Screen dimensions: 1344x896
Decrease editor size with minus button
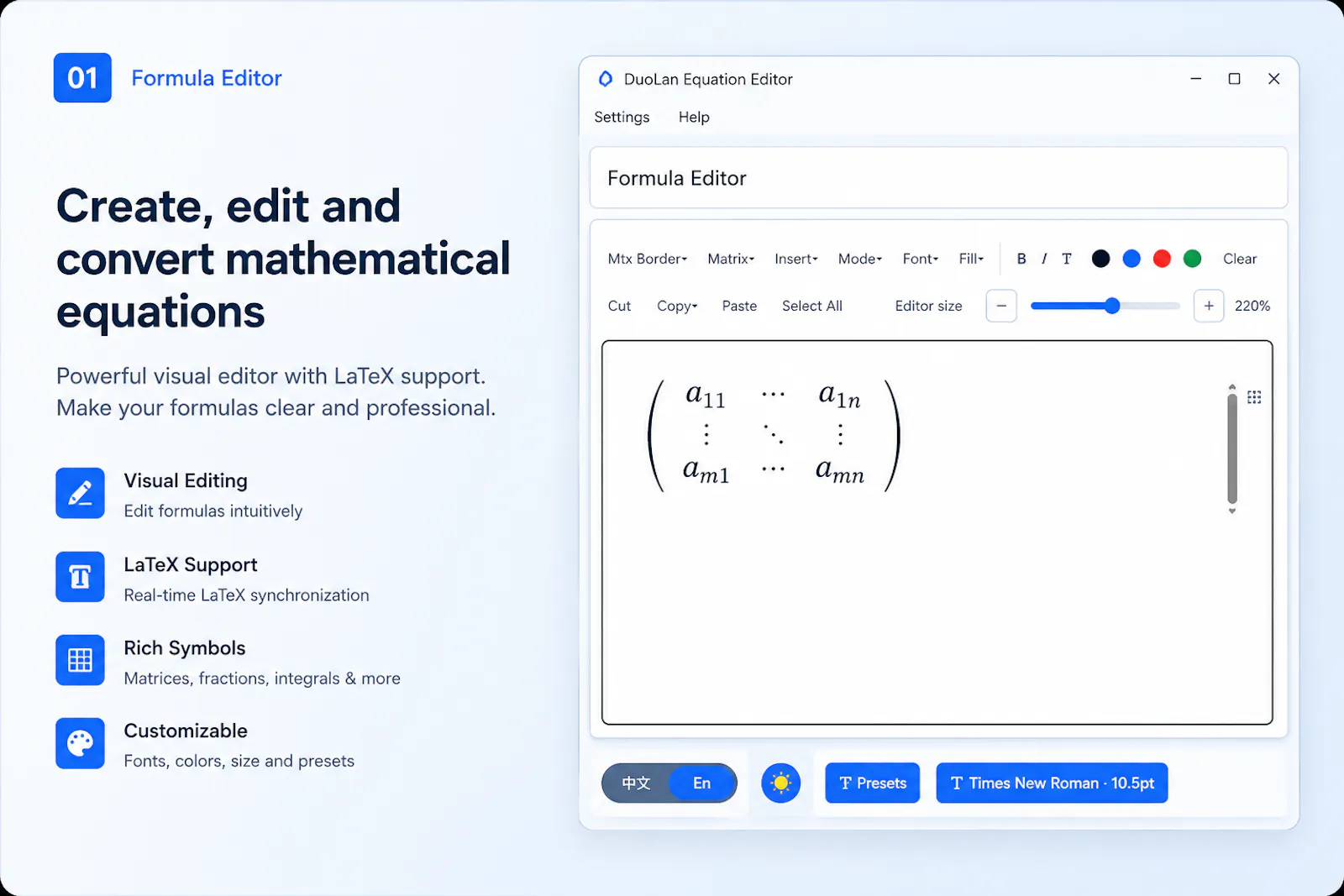click(1001, 306)
